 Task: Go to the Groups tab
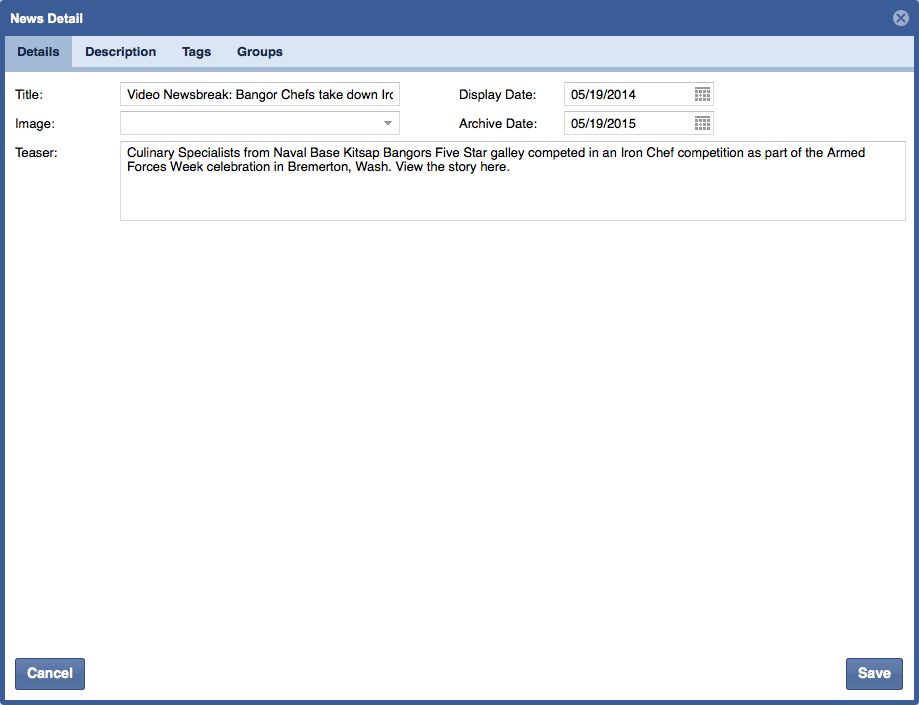pyautogui.click(x=259, y=52)
